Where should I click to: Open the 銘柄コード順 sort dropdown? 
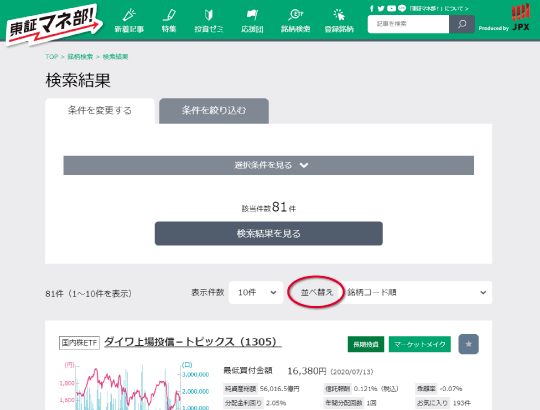(x=417, y=293)
